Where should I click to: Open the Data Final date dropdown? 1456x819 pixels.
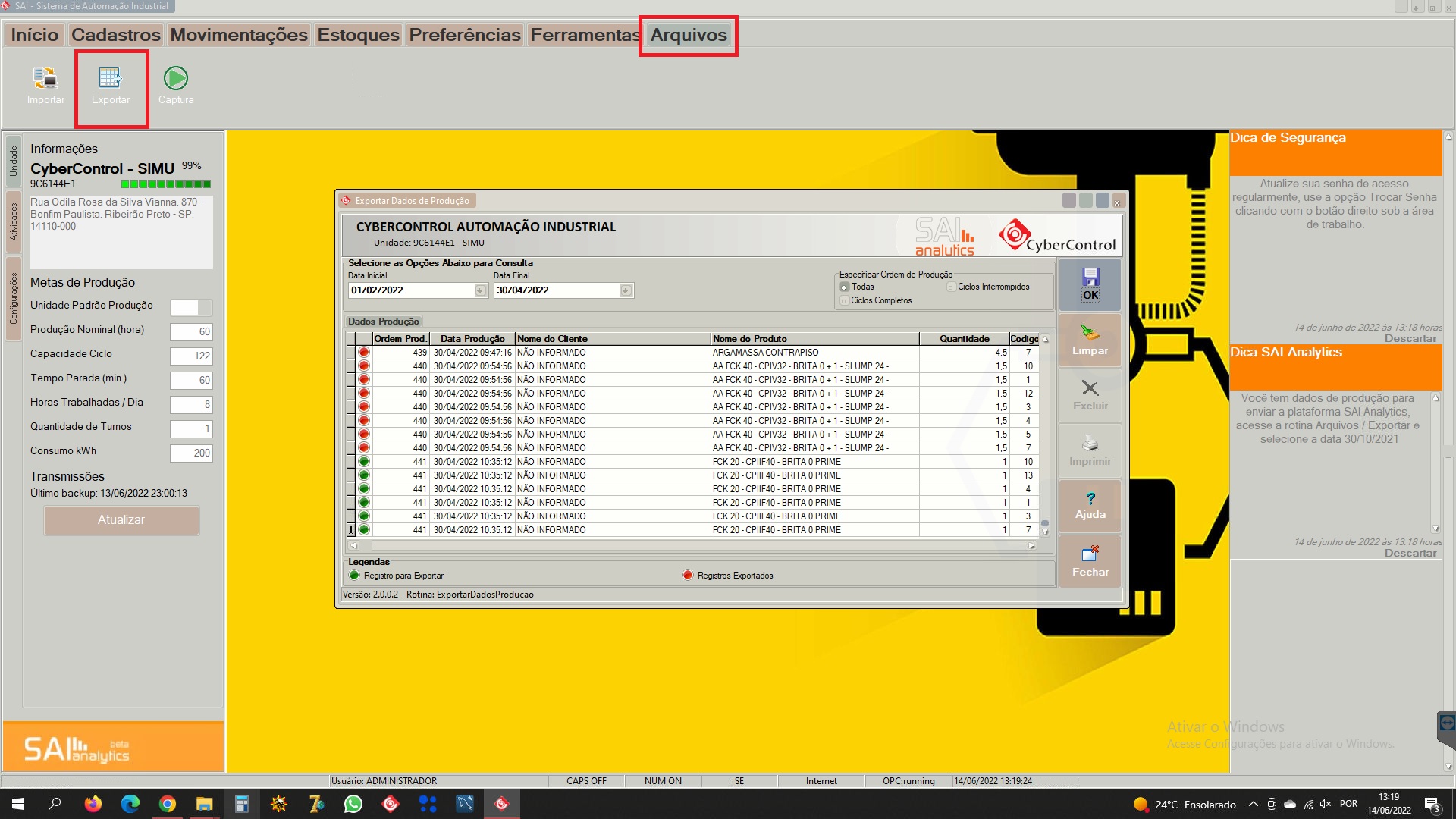(626, 290)
